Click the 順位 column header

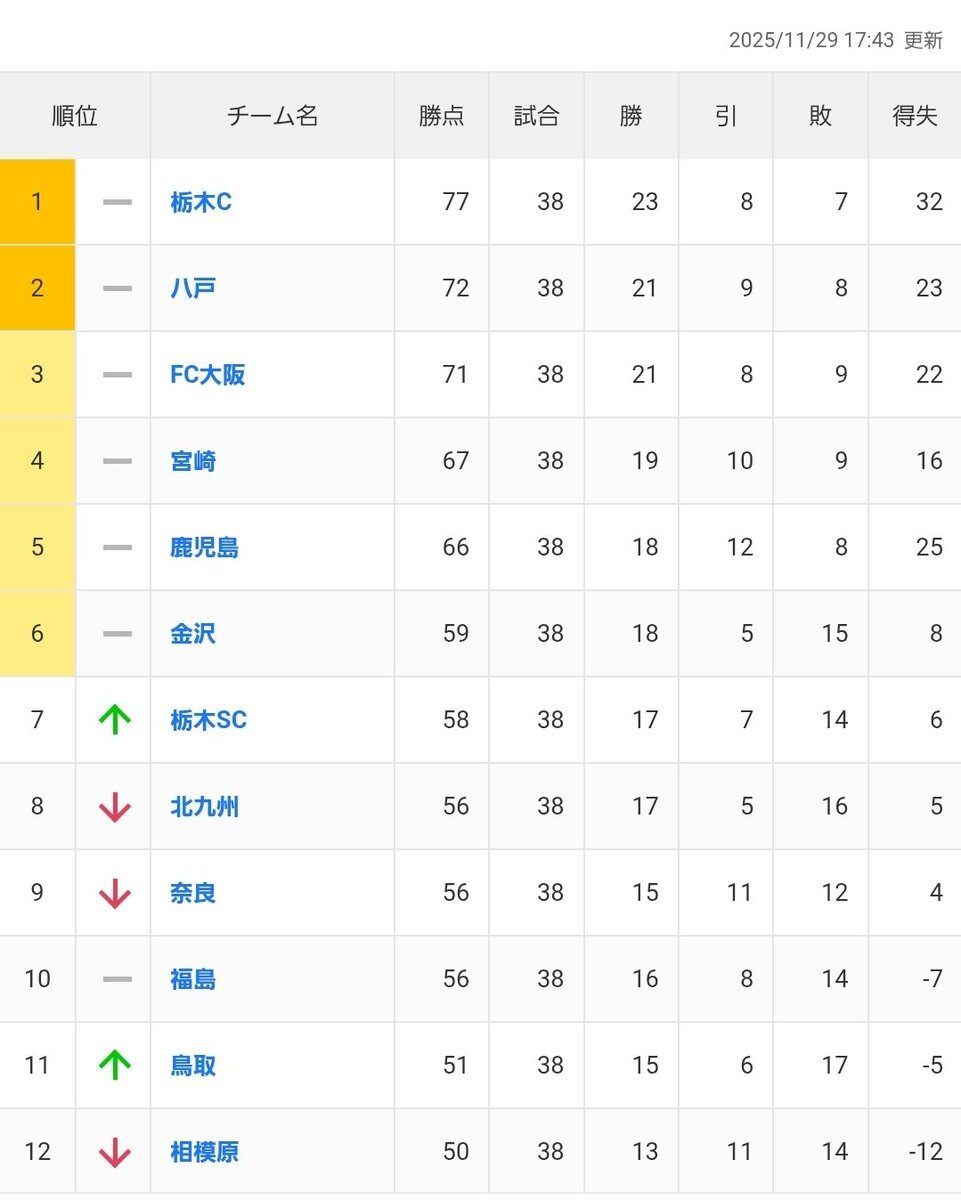[x=75, y=116]
